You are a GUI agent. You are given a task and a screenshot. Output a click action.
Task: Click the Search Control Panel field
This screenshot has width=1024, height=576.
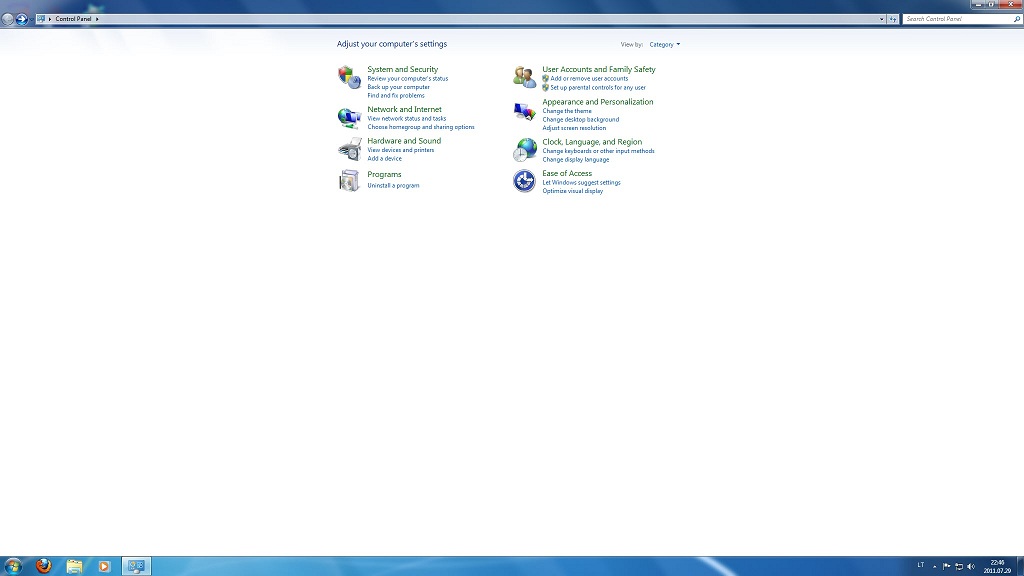click(955, 19)
